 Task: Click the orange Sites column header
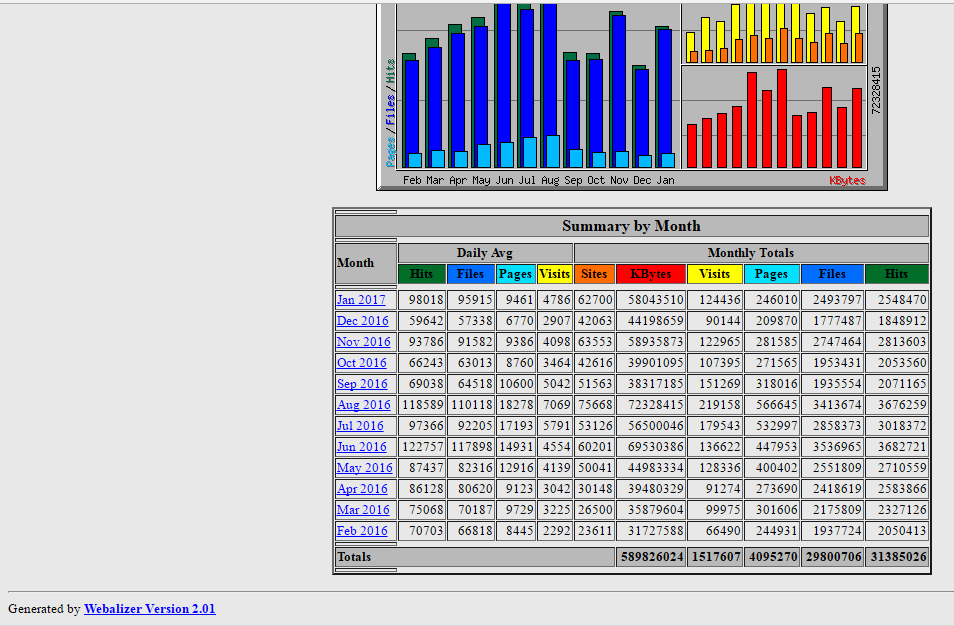(594, 274)
